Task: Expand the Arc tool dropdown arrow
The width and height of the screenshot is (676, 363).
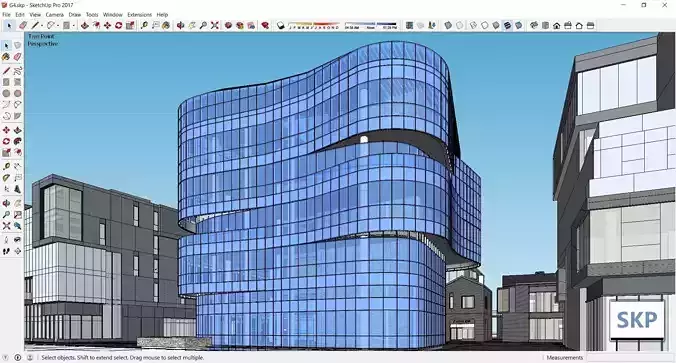Action: [58, 26]
